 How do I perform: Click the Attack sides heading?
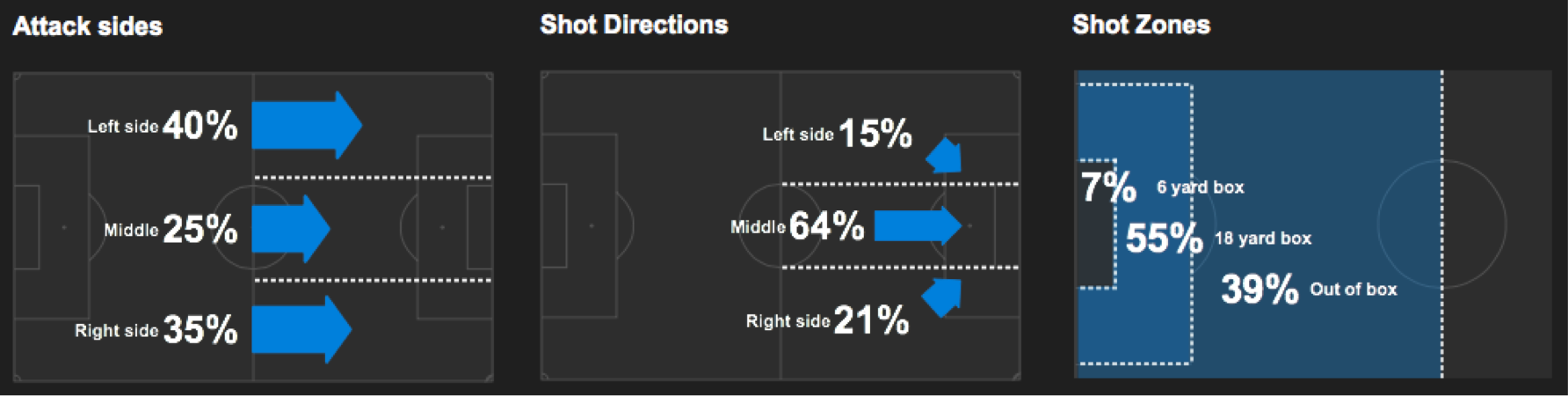88,26
